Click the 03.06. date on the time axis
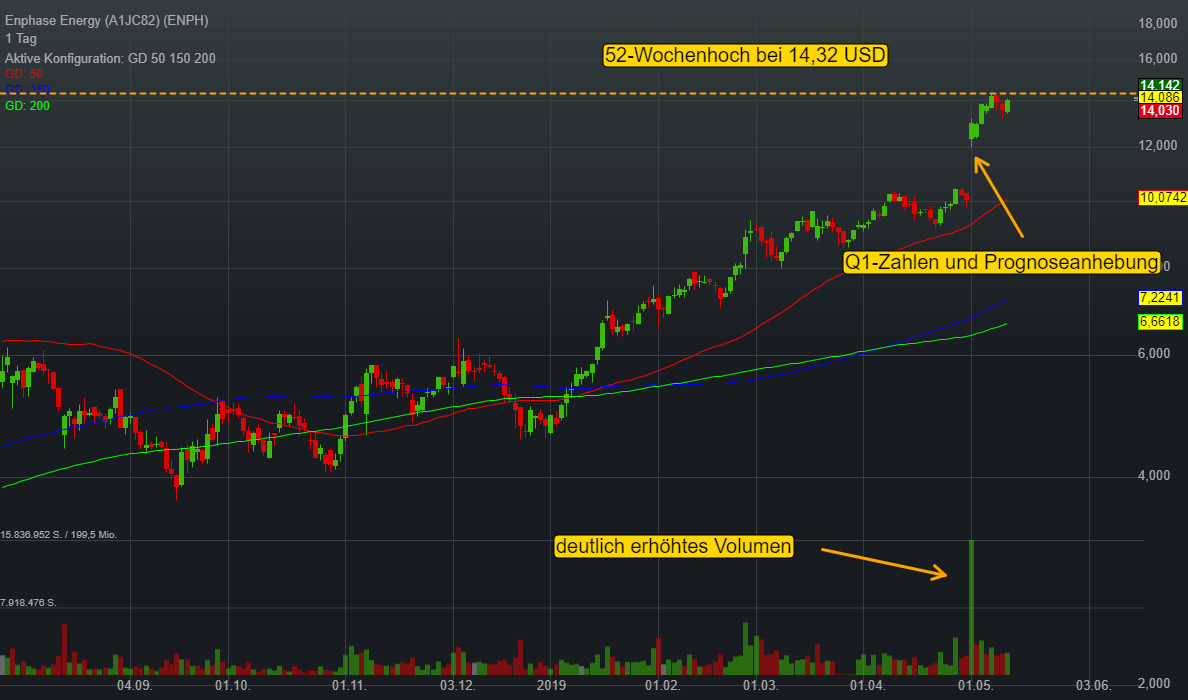The width and height of the screenshot is (1188, 700). (x=1094, y=686)
